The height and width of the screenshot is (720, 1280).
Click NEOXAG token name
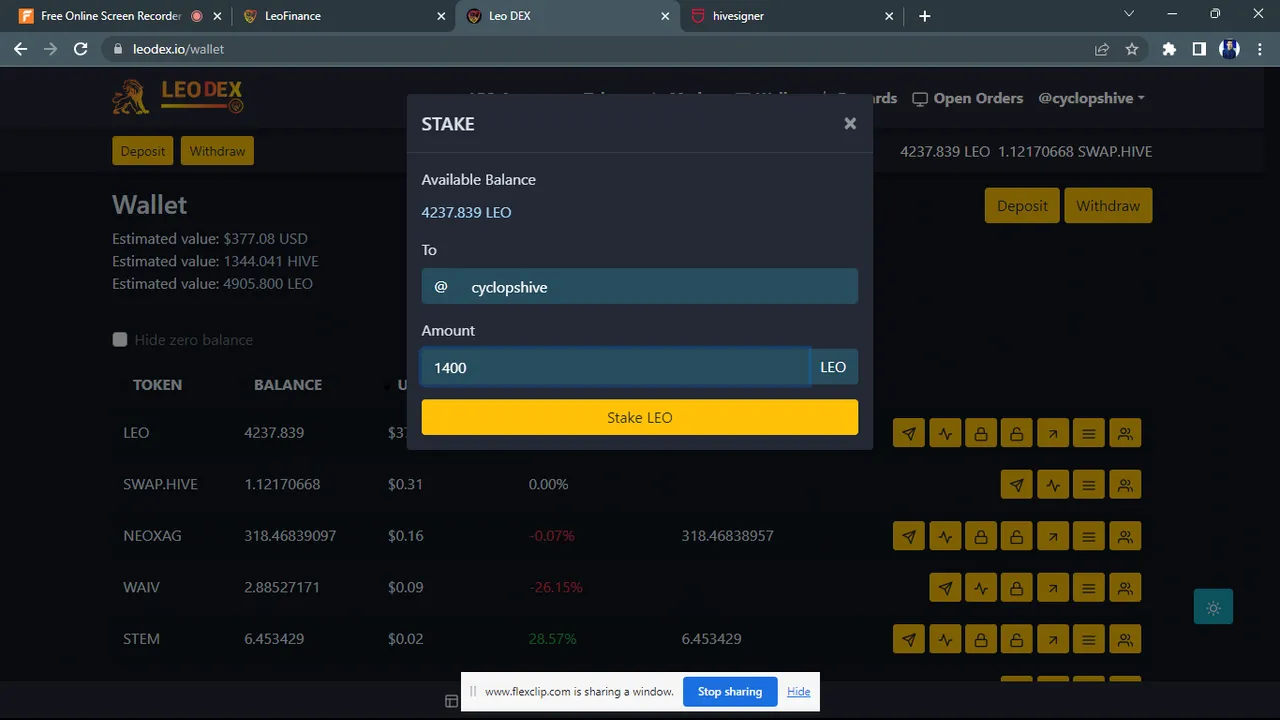coord(152,536)
